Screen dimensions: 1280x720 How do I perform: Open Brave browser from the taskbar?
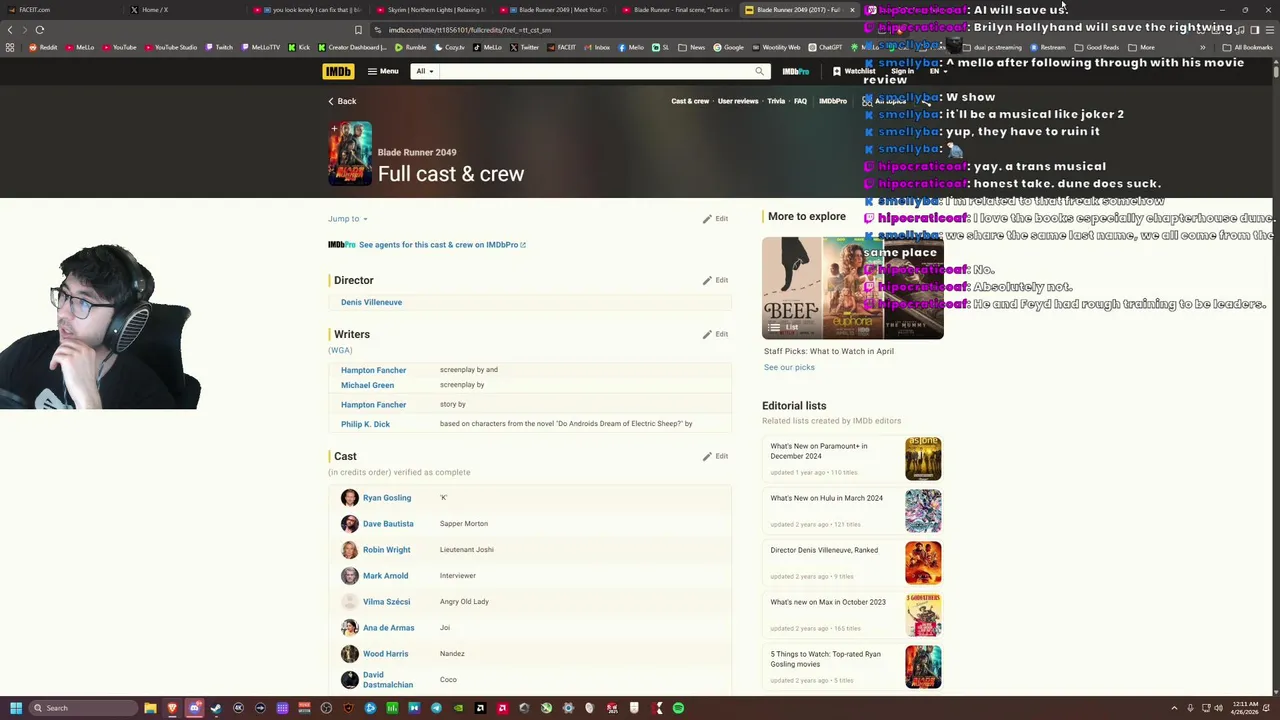tap(172, 708)
